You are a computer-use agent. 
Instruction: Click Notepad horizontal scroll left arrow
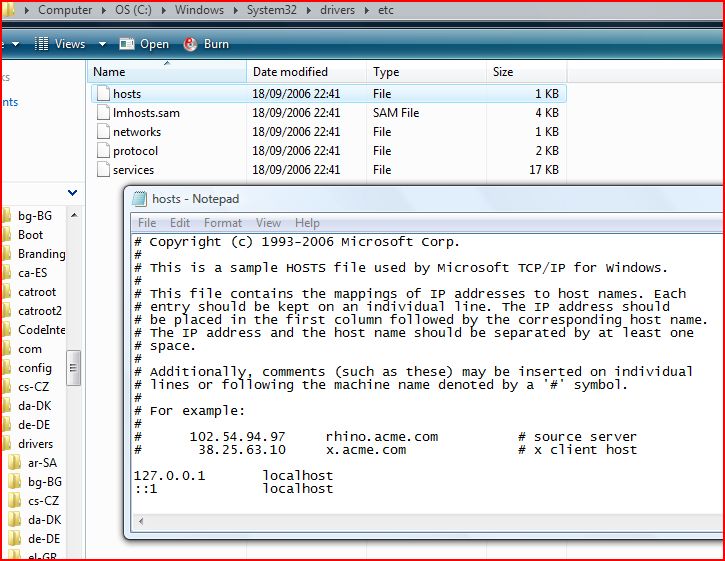tap(141, 521)
